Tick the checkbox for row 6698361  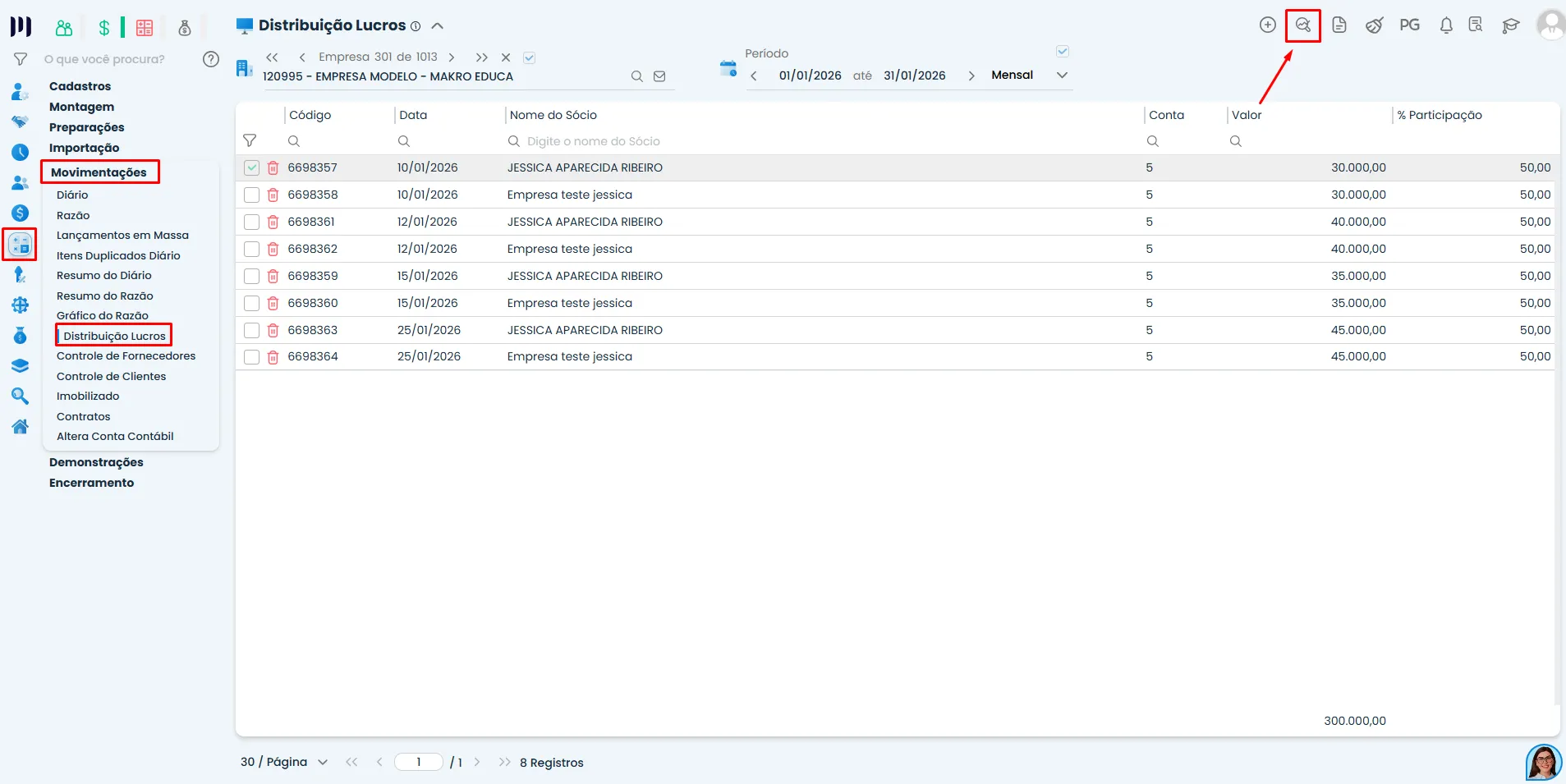pos(251,222)
